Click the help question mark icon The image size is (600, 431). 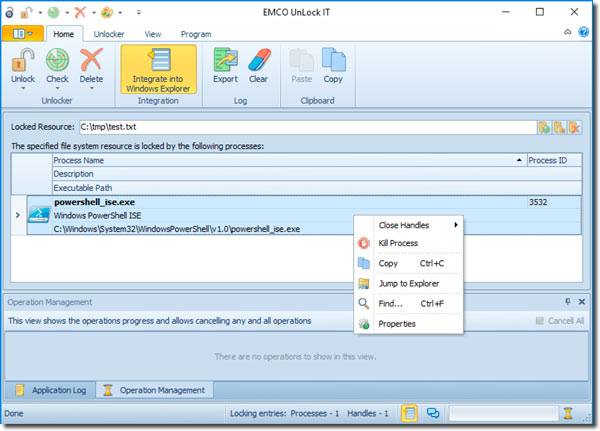pyautogui.click(x=584, y=32)
